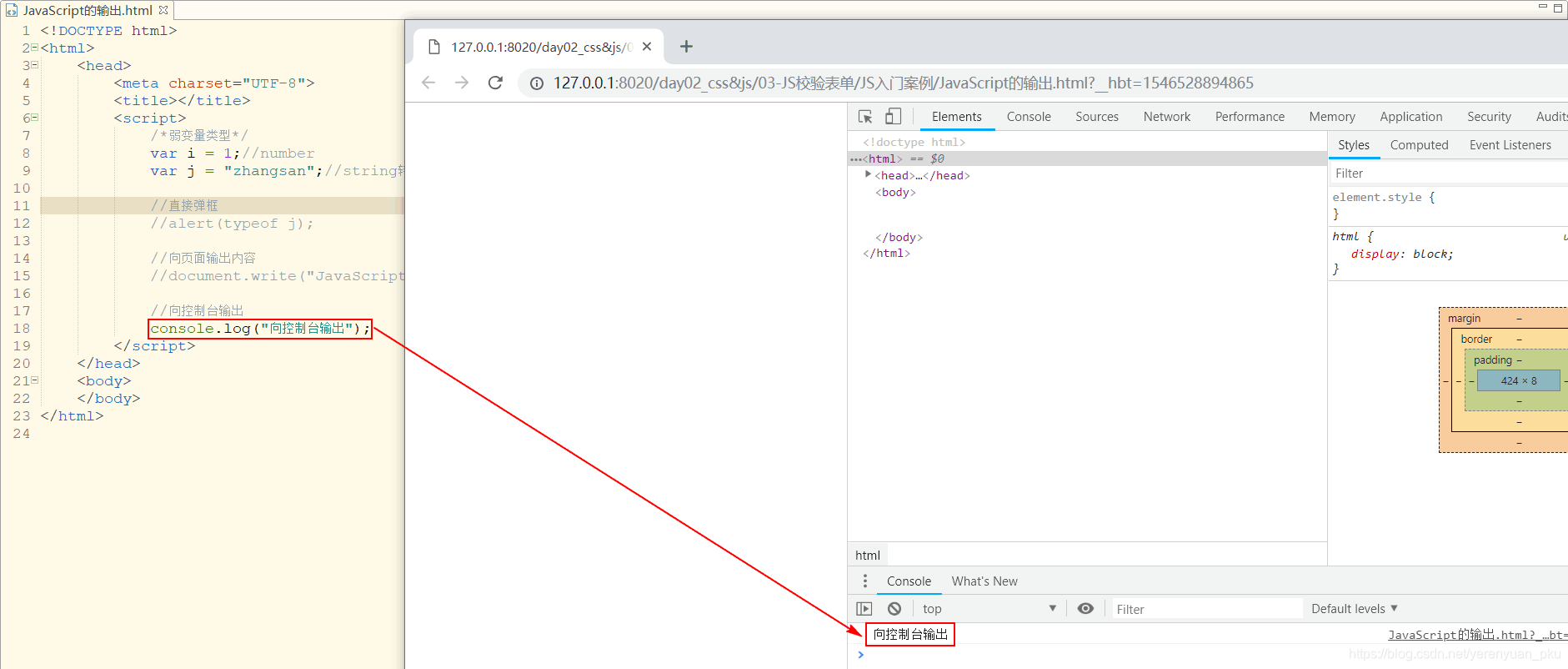Show console sidebar icon
Viewport: 1568px width, 669px height.
[x=864, y=609]
